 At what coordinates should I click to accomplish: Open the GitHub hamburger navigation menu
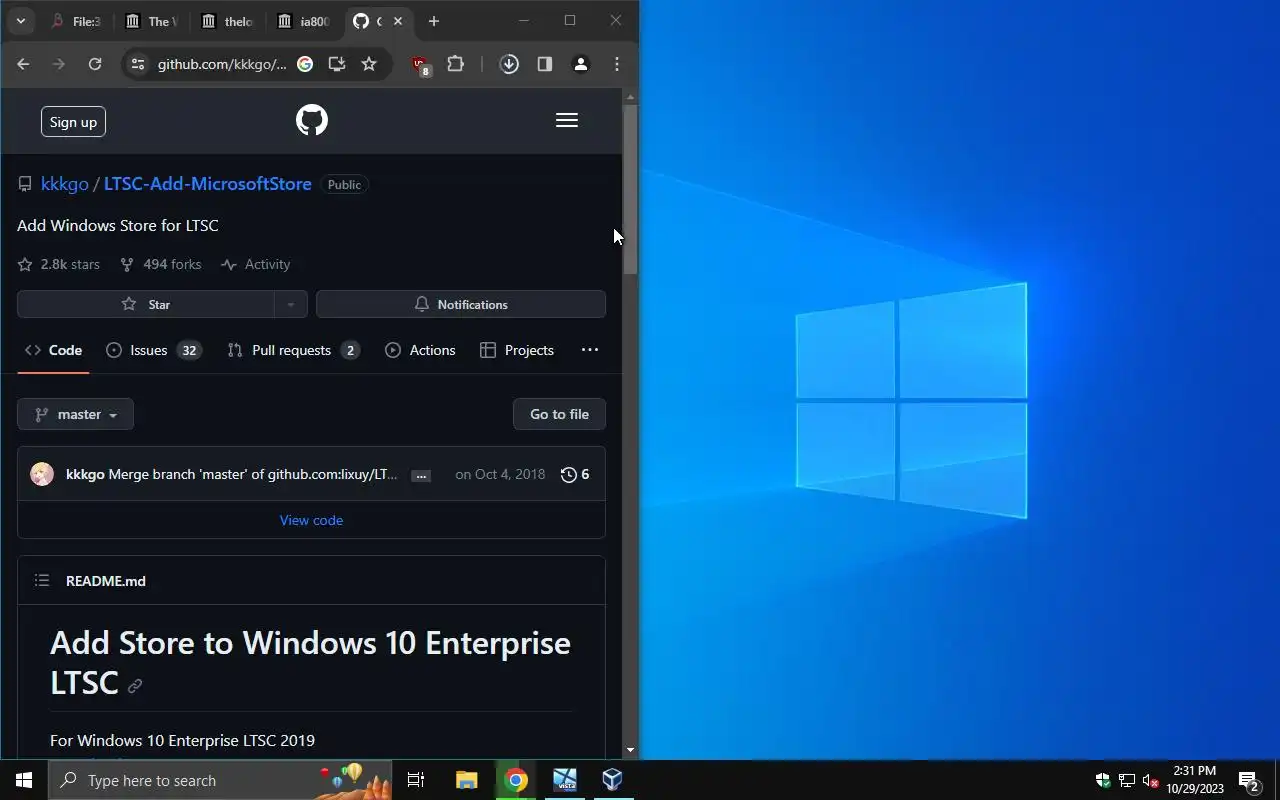click(567, 121)
